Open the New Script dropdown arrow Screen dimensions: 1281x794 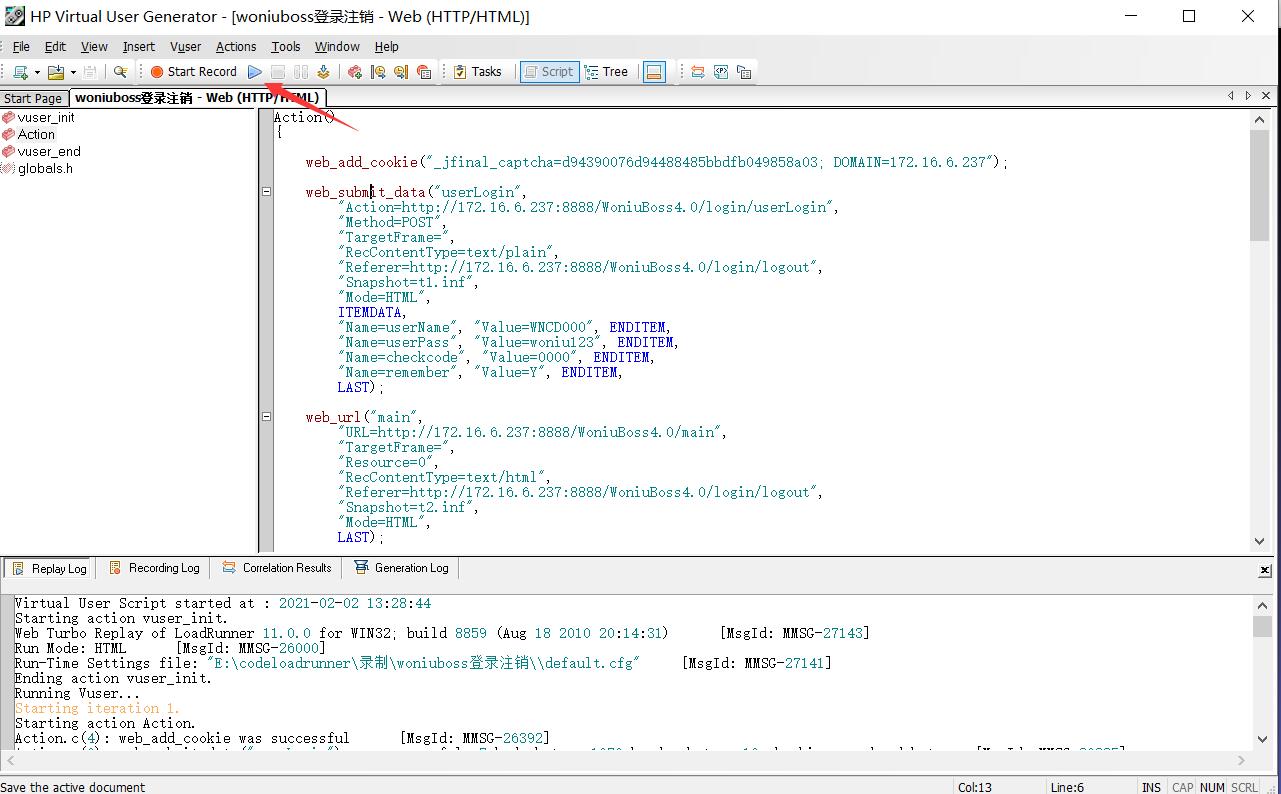pyautogui.click(x=37, y=72)
